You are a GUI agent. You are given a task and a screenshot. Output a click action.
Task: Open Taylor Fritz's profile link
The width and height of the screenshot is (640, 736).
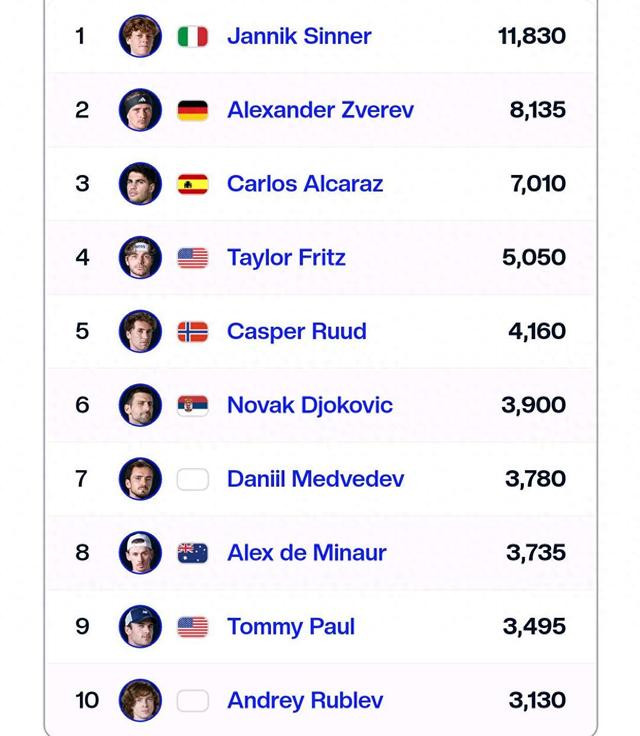tap(286, 258)
